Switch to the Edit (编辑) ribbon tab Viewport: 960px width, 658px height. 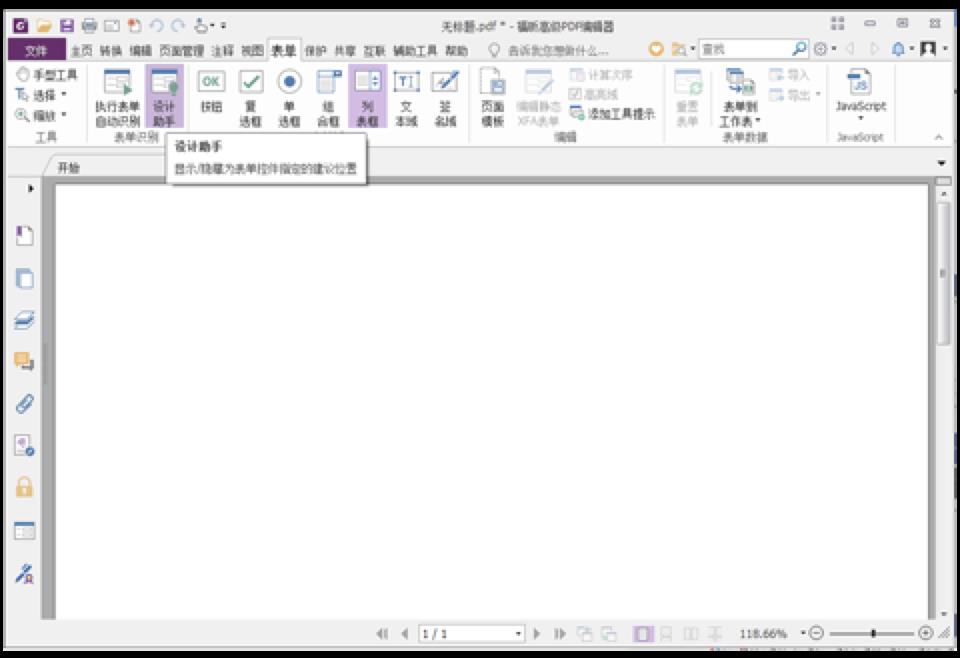tap(140, 50)
